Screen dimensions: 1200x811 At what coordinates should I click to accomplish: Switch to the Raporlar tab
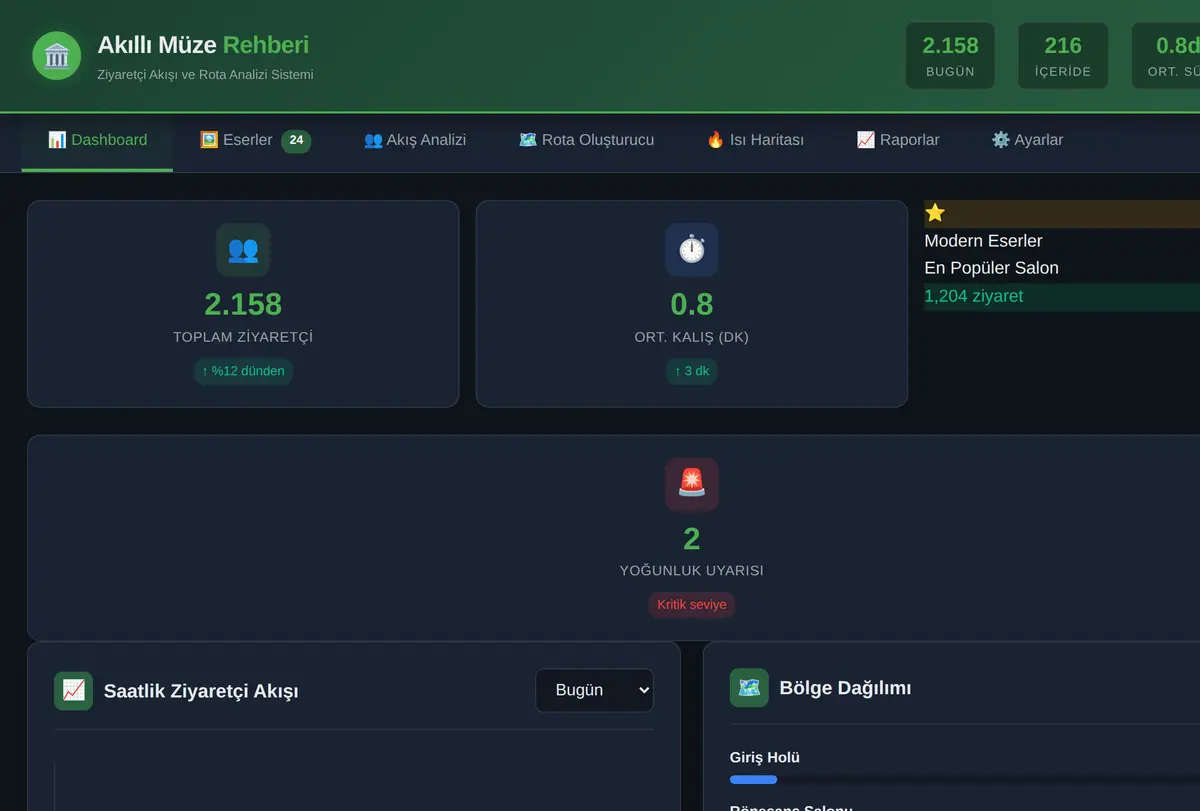pos(898,140)
